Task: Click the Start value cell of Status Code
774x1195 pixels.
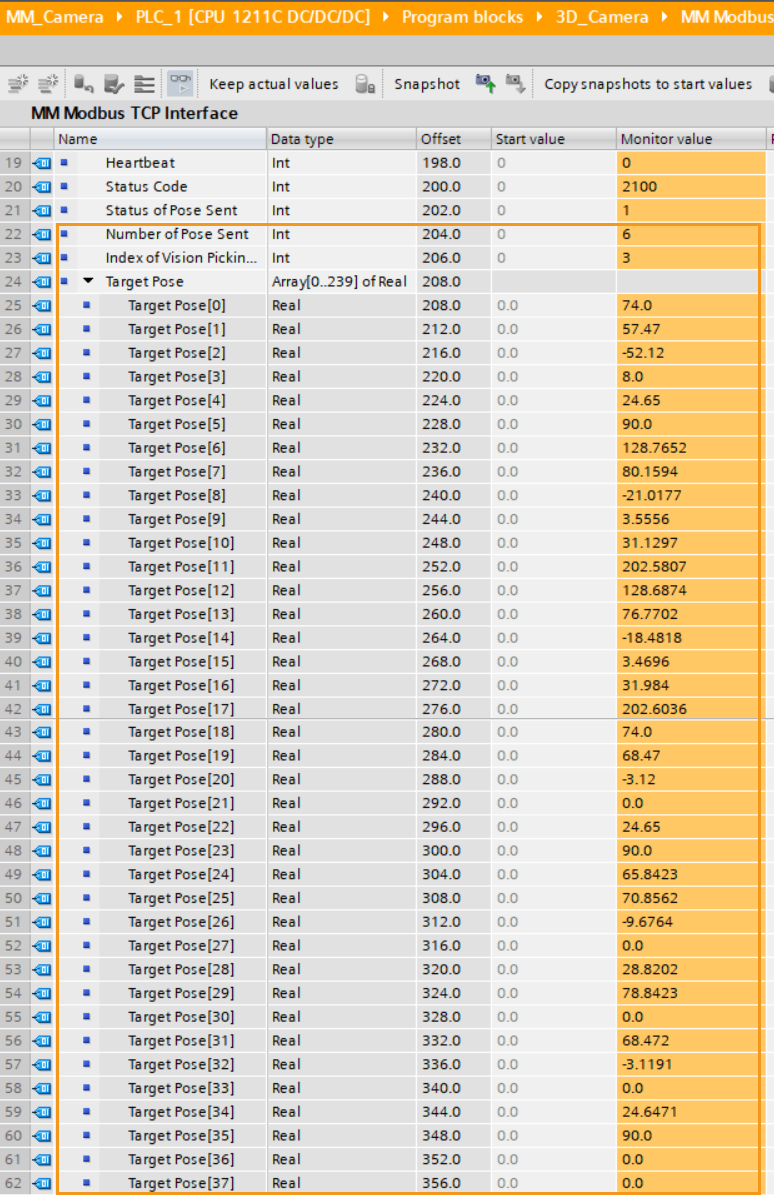Action: point(553,187)
